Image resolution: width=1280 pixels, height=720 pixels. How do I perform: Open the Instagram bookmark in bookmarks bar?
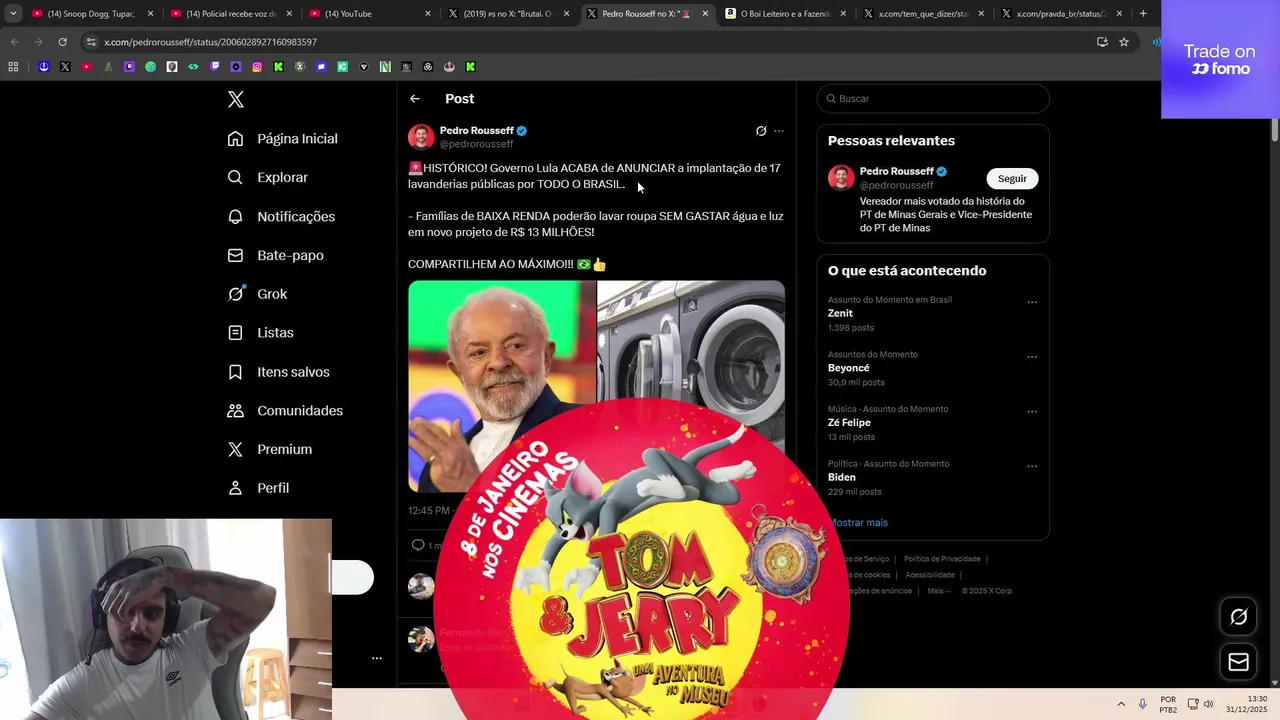[x=257, y=67]
